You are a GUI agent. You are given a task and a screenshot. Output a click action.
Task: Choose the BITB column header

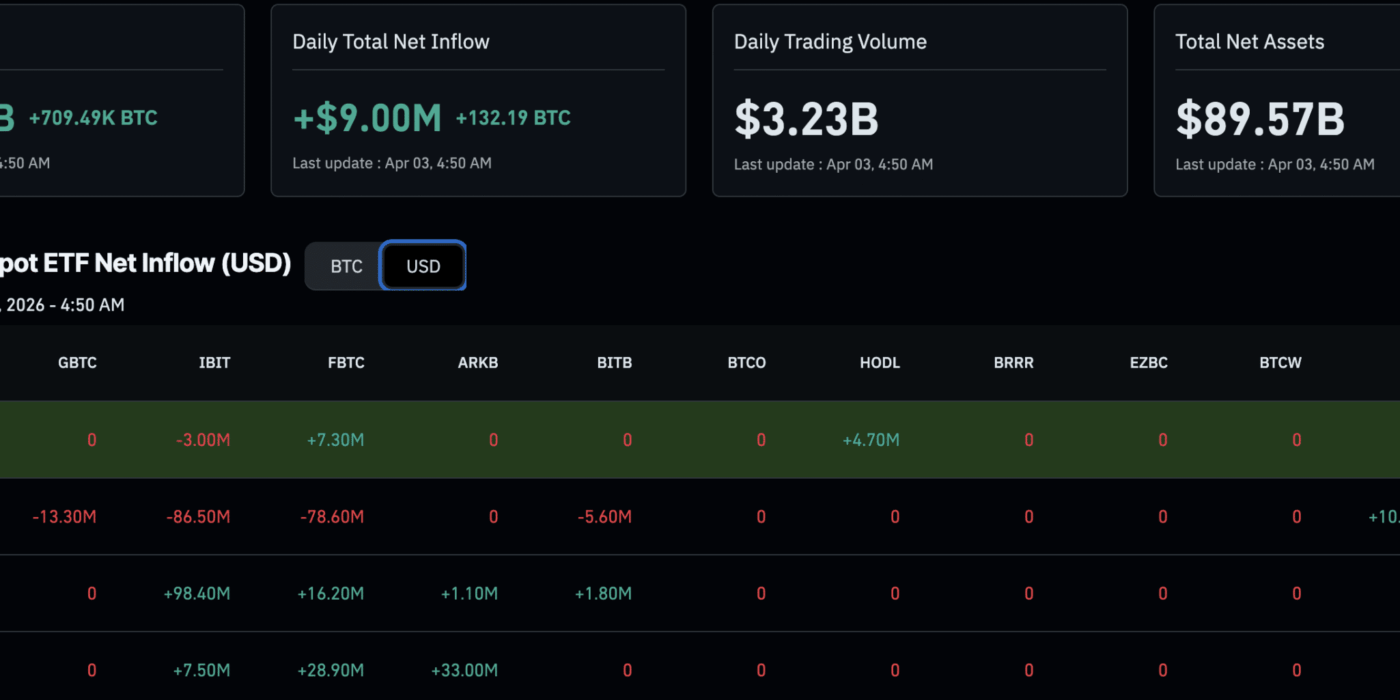pos(614,363)
